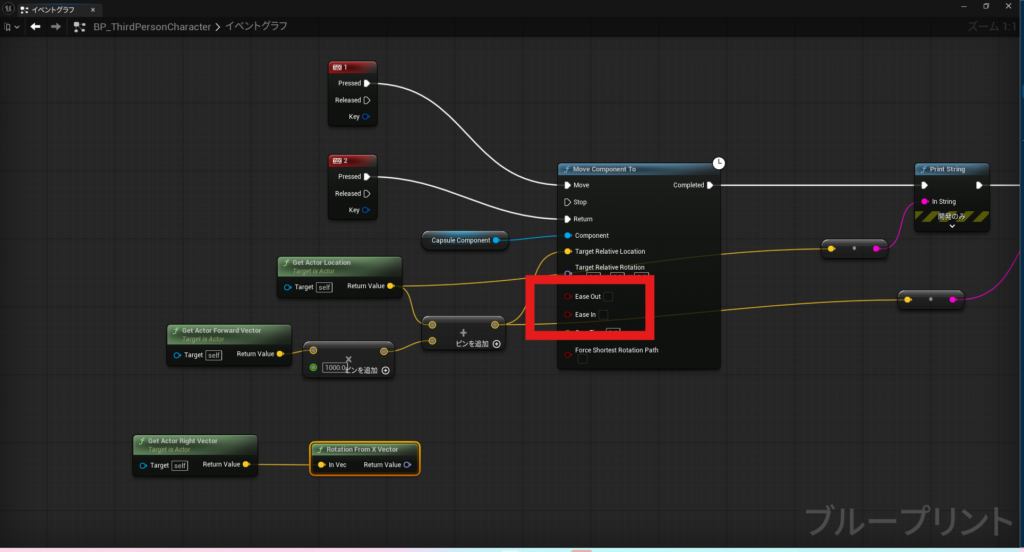Image resolution: width=1024 pixels, height=552 pixels.
Task: Click the Return Value pin of Rotation From X Vector
Action: pos(407,465)
